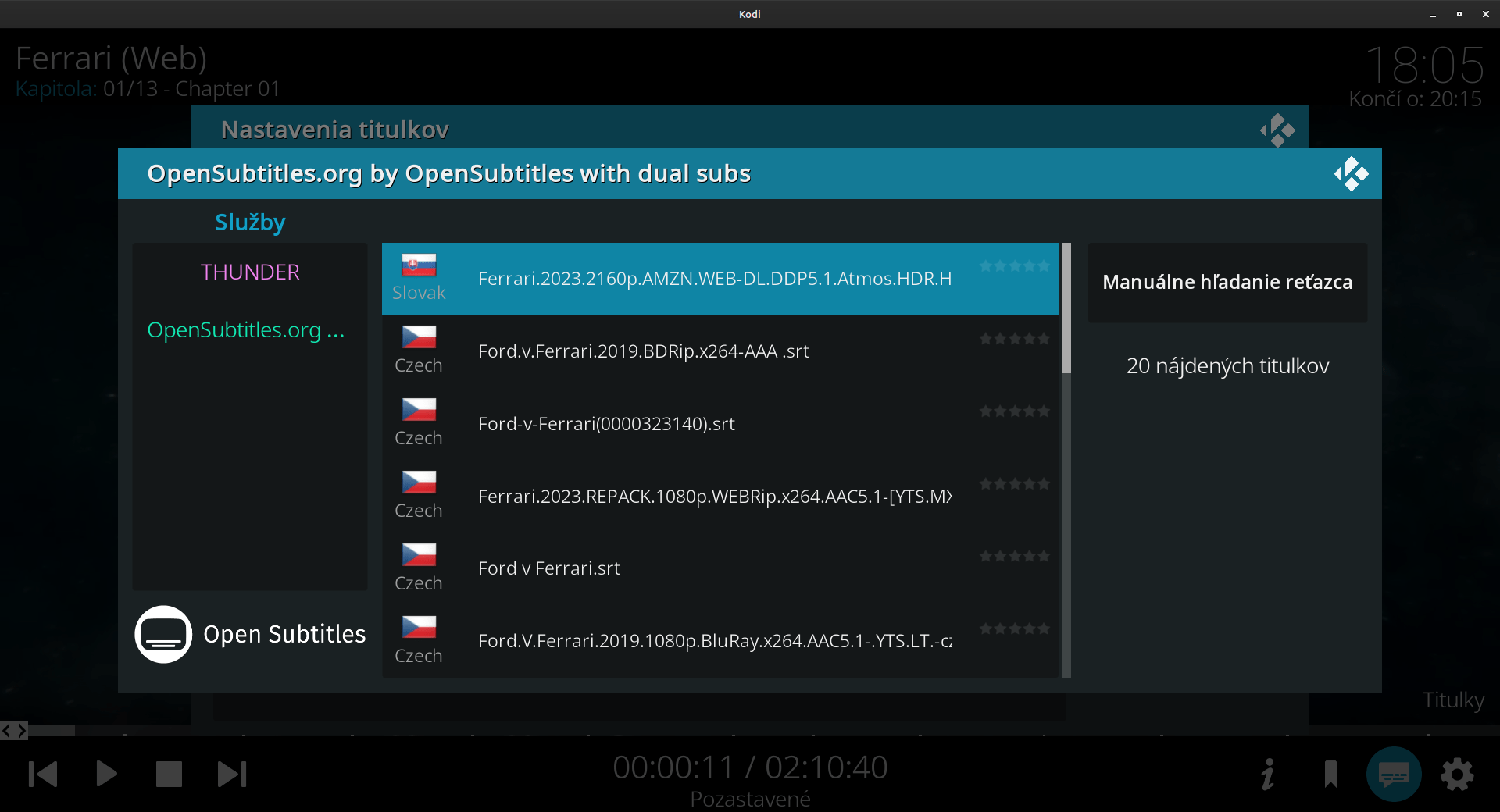This screenshot has width=1500, height=812.
Task: Click Czech flag beside Ferrari.2023.REPACK
Action: [x=419, y=483]
